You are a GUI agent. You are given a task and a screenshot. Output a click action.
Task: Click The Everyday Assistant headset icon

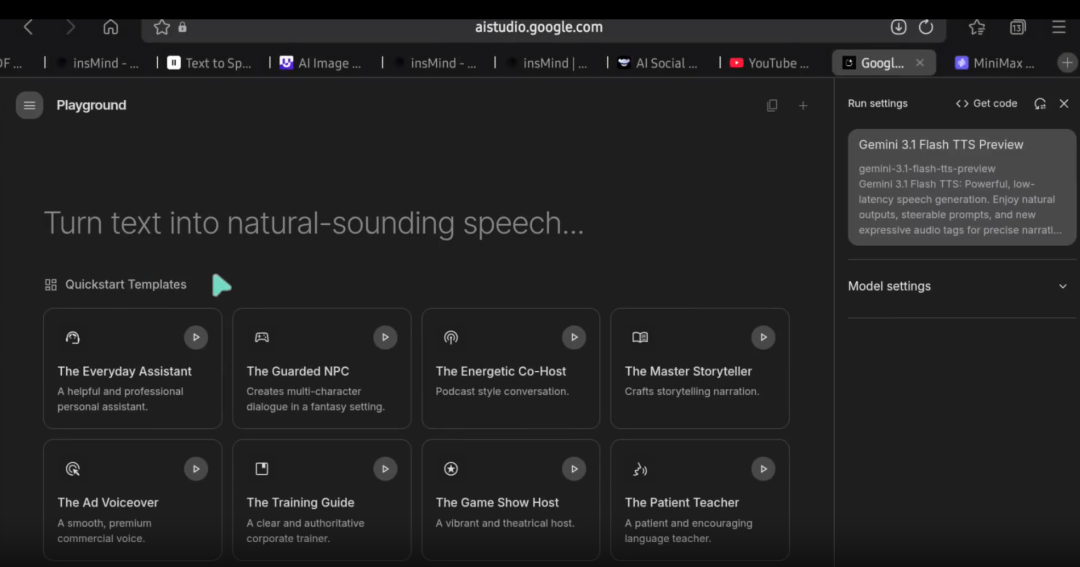(72, 337)
